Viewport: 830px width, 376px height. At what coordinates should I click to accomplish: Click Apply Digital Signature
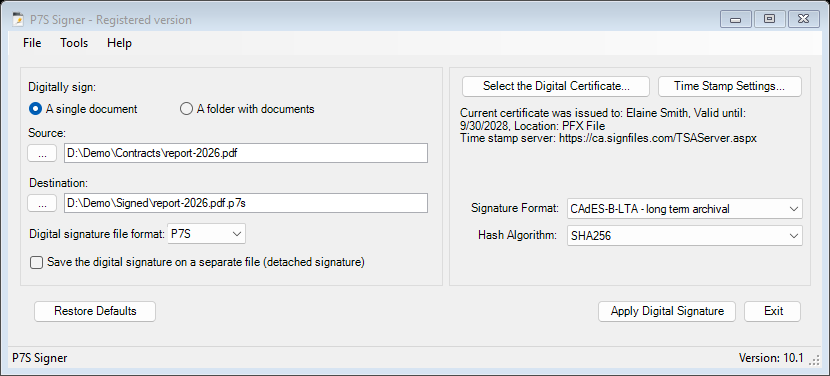pos(667,311)
